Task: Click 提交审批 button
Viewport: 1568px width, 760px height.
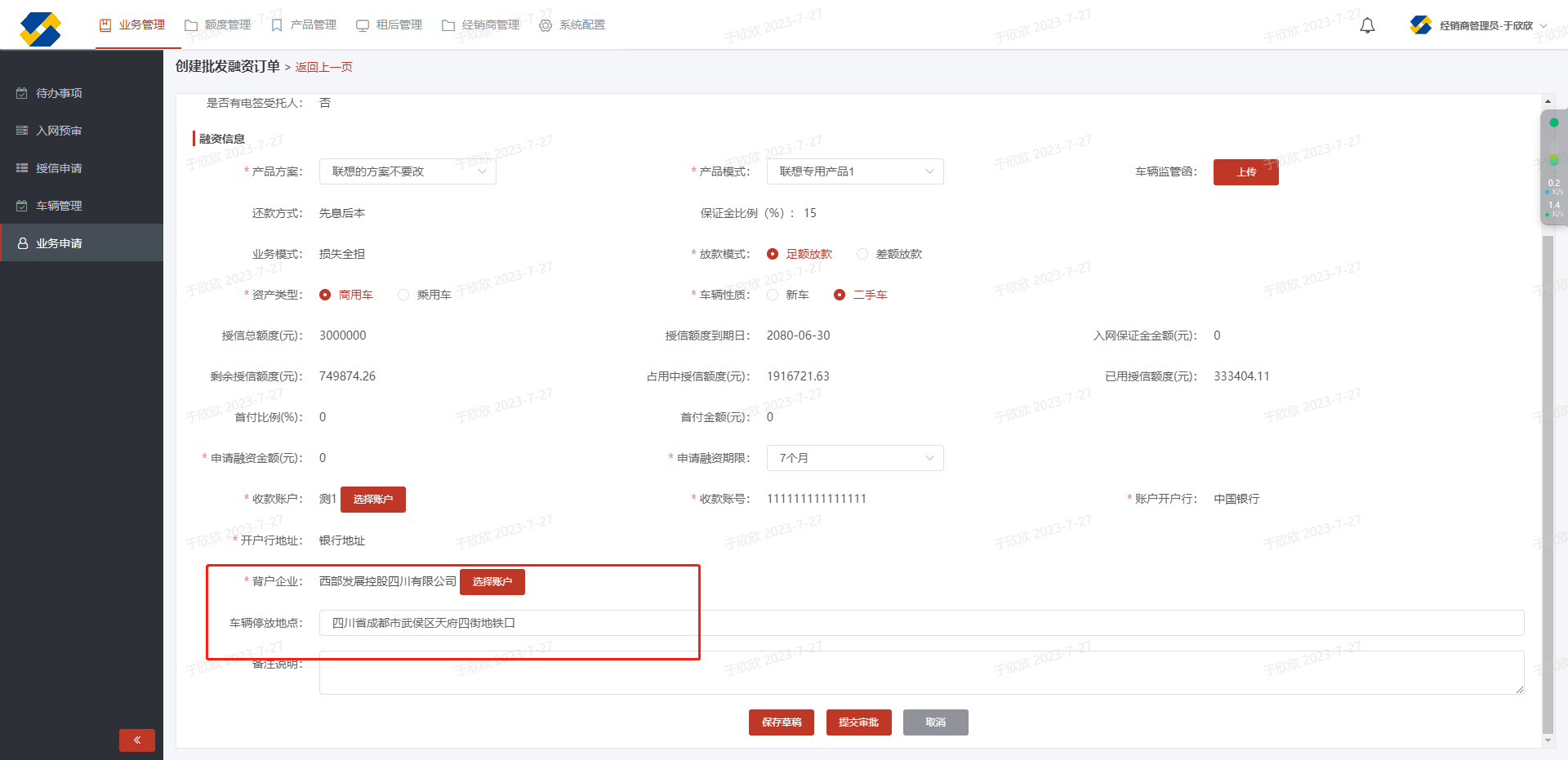Action: (858, 722)
